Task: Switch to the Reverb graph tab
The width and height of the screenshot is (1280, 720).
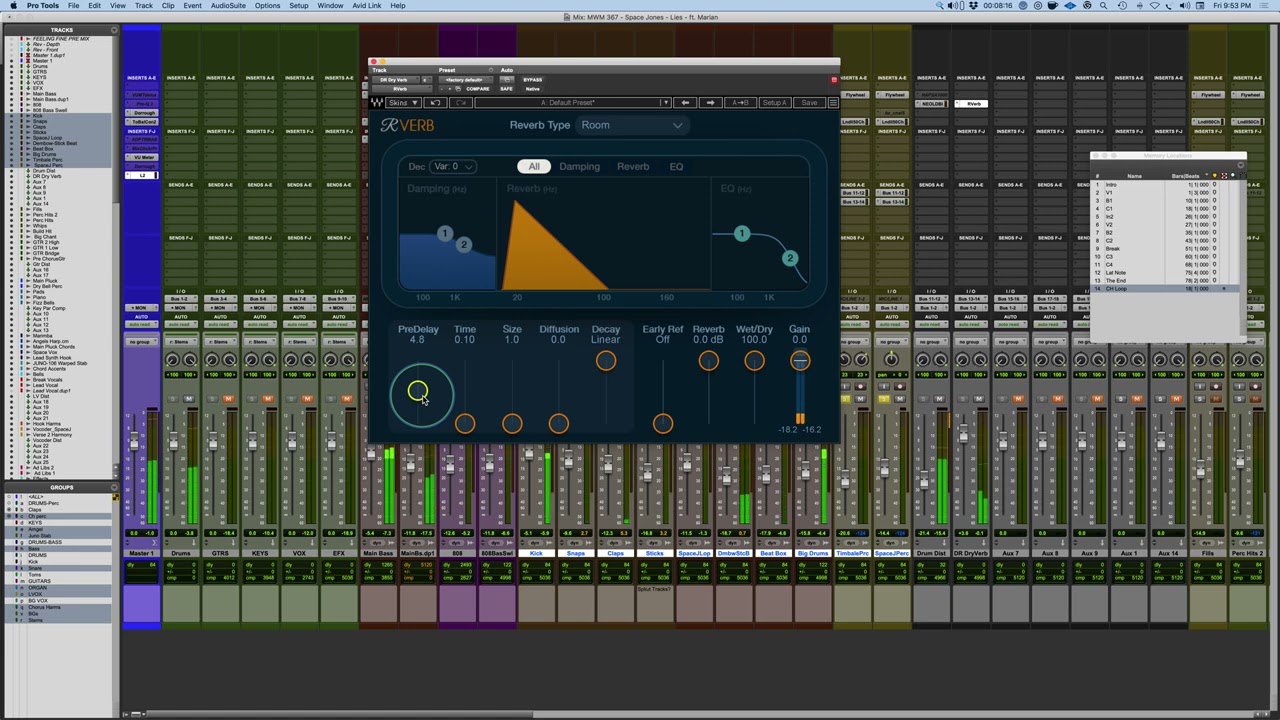Action: click(633, 167)
